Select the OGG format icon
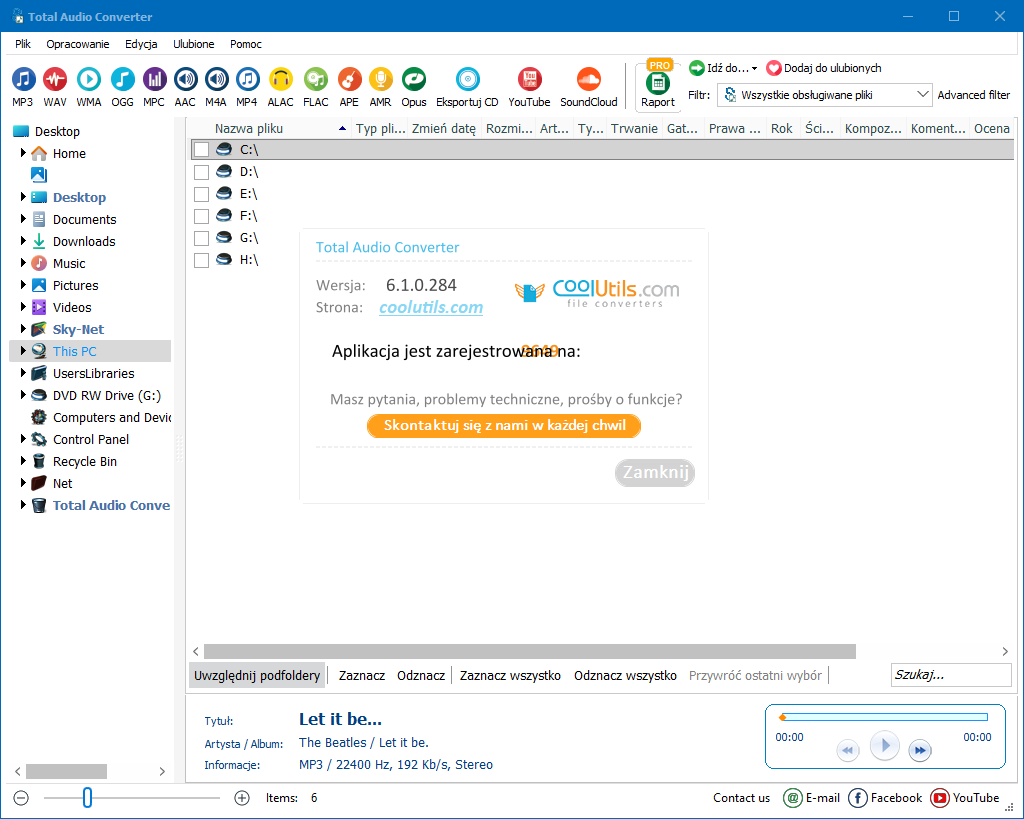Image resolution: width=1024 pixels, height=819 pixels. pos(122,80)
